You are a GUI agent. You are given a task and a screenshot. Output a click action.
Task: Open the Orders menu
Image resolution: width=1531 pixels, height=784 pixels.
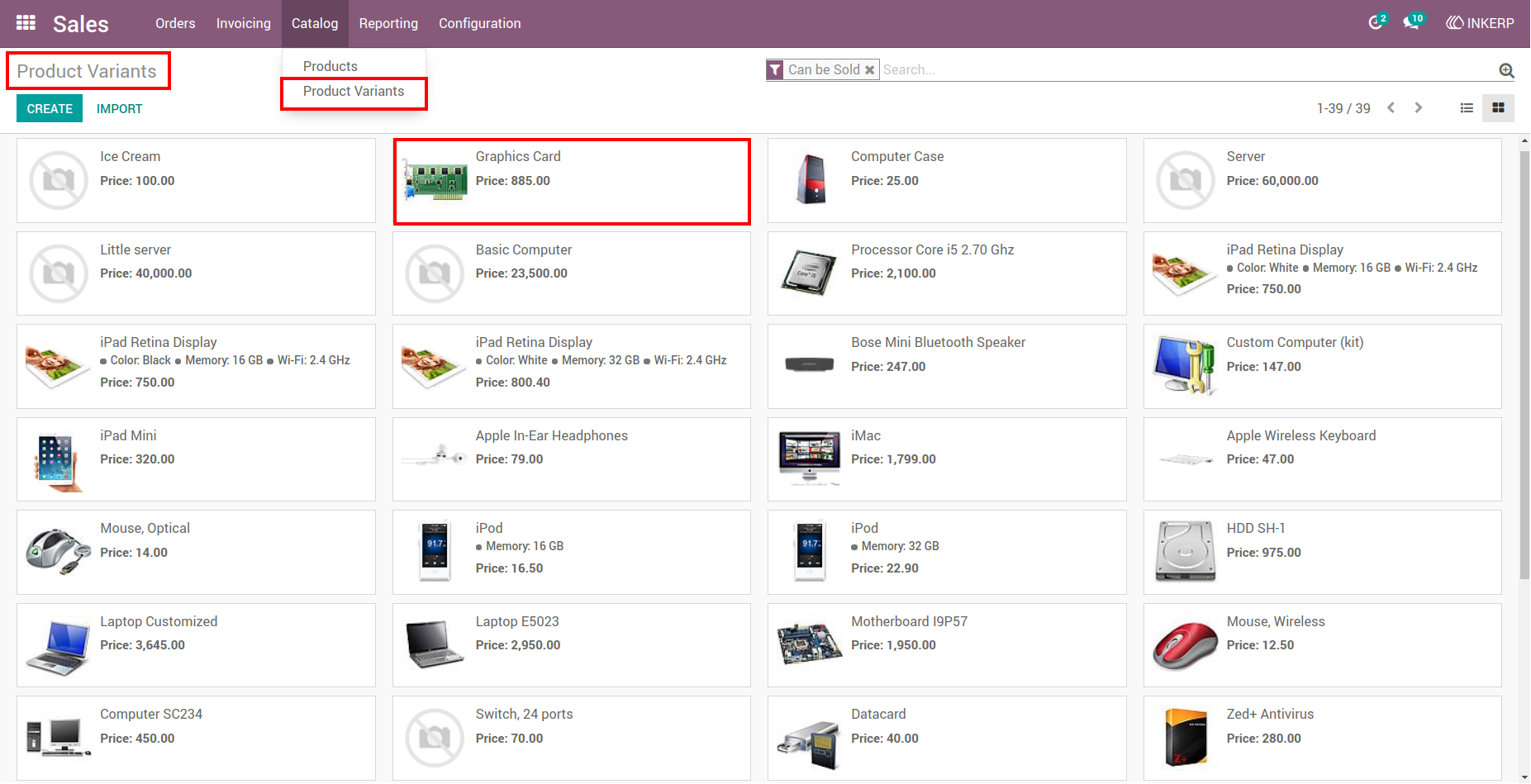[x=175, y=23]
